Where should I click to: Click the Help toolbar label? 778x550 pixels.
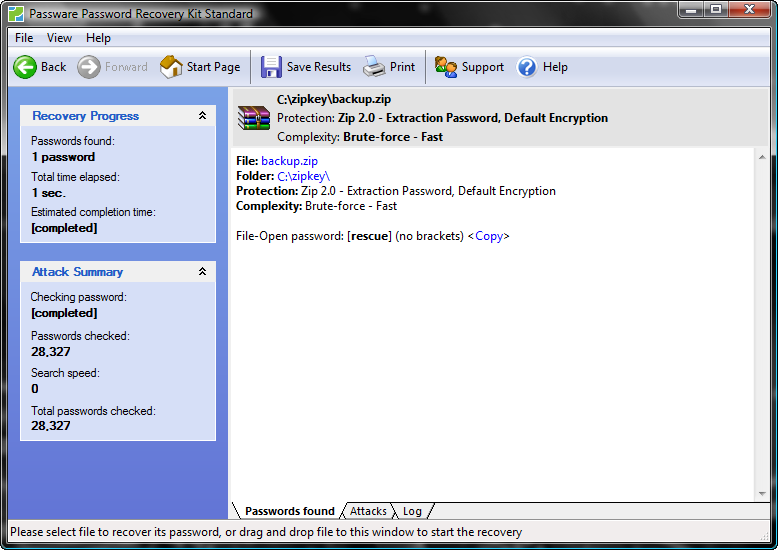555,67
